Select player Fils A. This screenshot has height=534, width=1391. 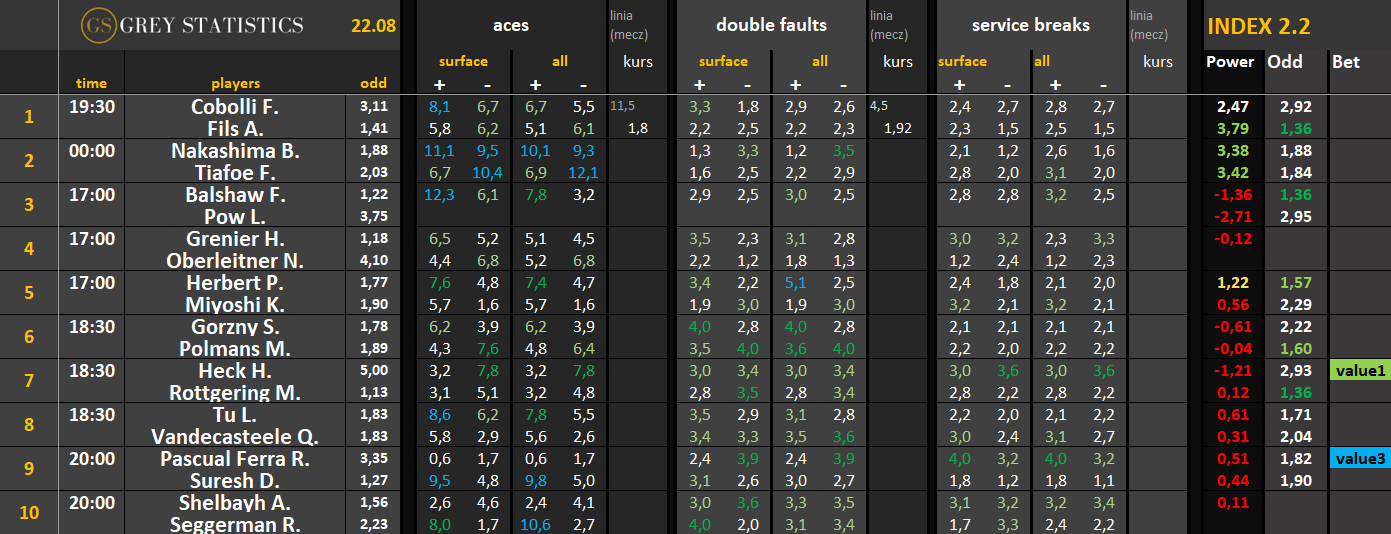(x=235, y=128)
